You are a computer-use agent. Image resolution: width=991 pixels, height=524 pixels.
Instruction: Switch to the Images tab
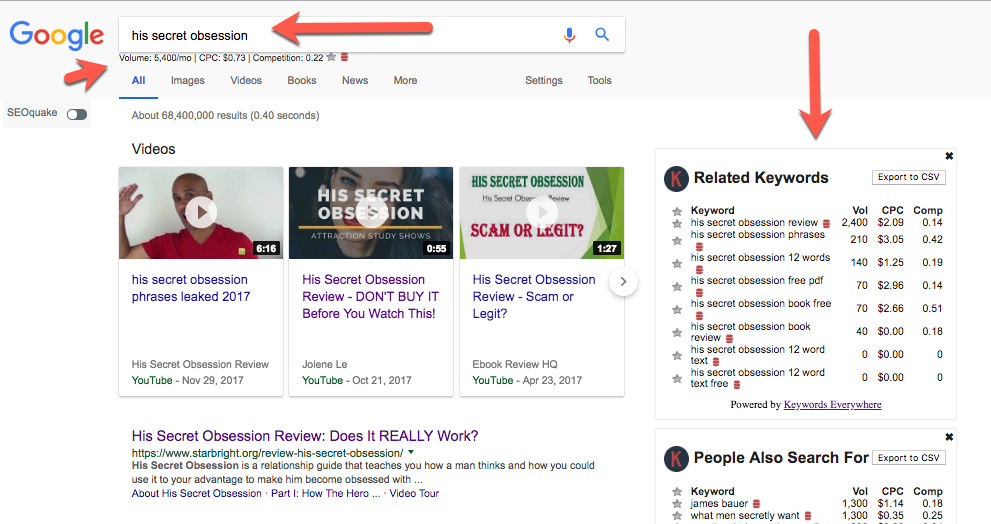click(188, 80)
